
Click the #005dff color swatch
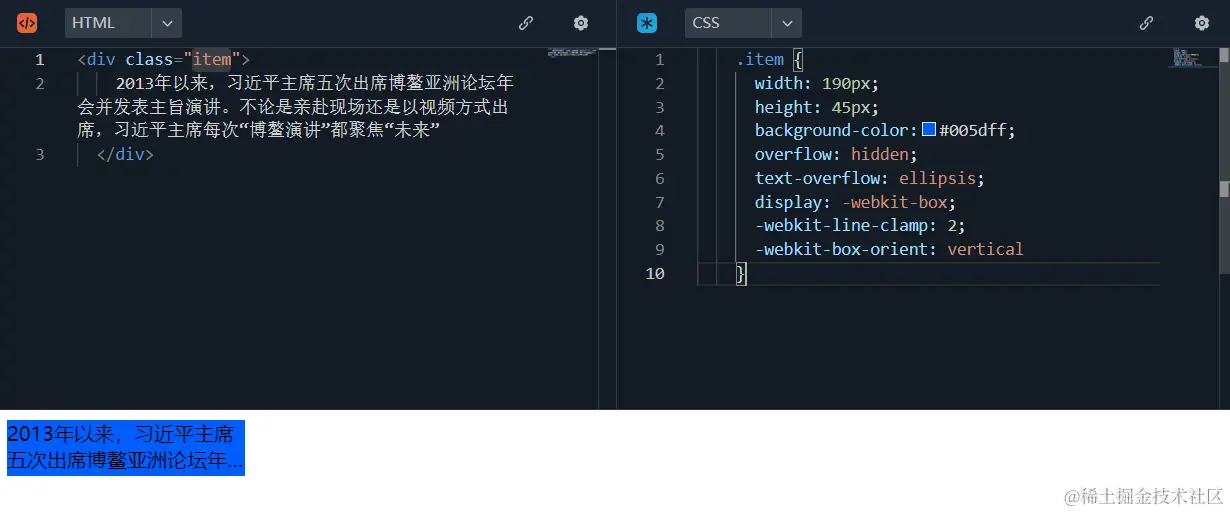[x=929, y=130]
